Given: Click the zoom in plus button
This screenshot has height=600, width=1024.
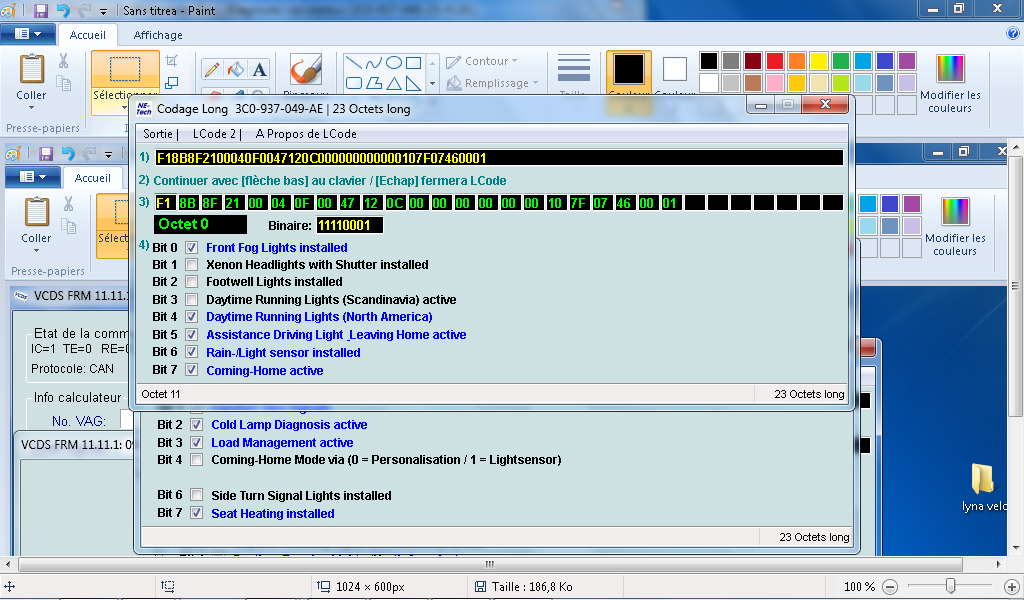Looking at the screenshot, I should [x=1010, y=586].
